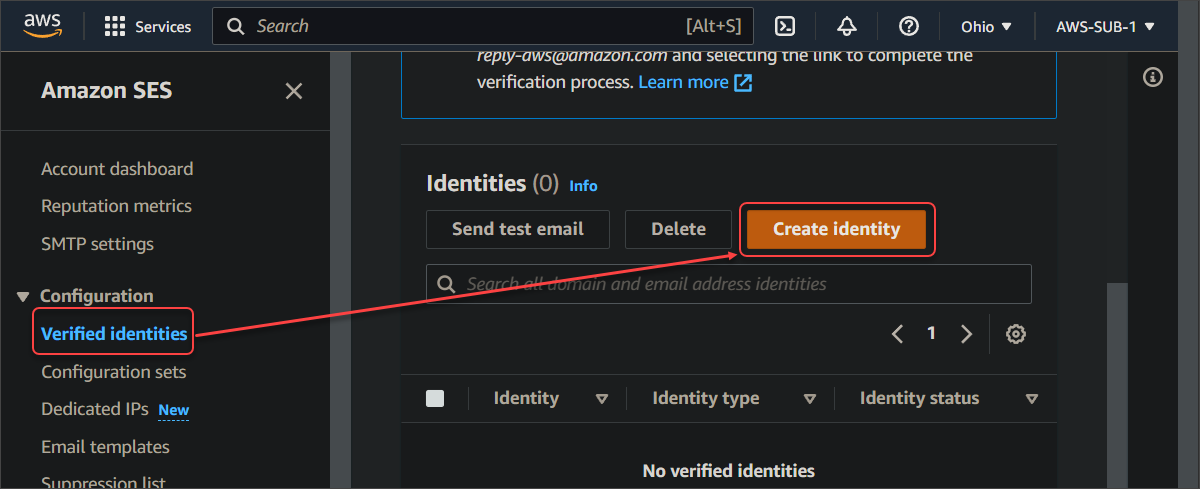Sort by the Identity status column arrow
The width and height of the screenshot is (1200, 489).
[1032, 399]
